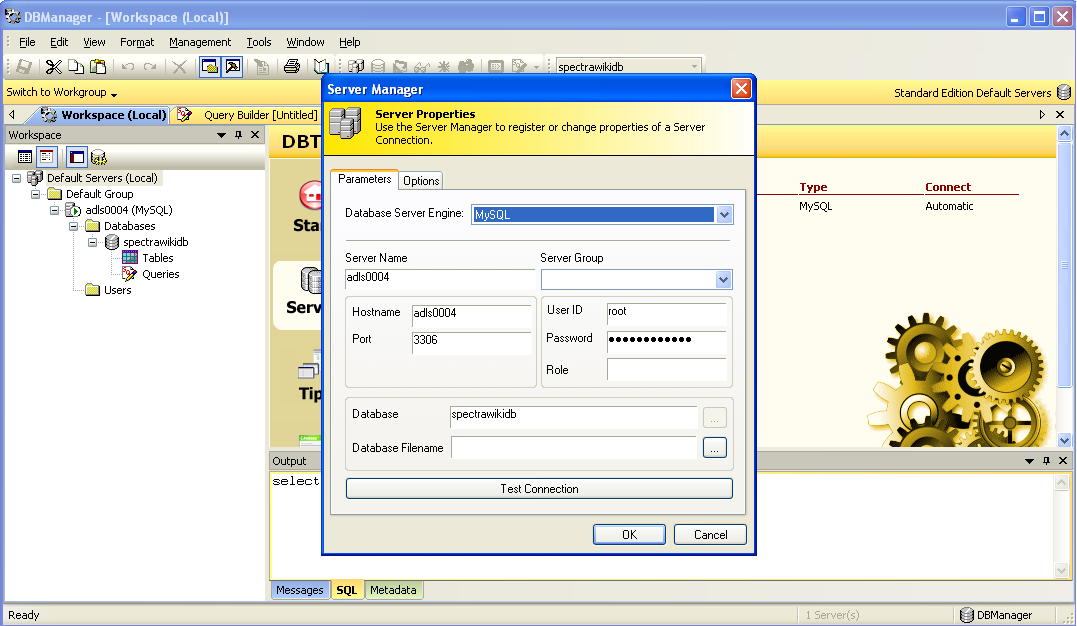
Task: Click the spectrawikidb database cylinder icon
Action: coord(112,242)
